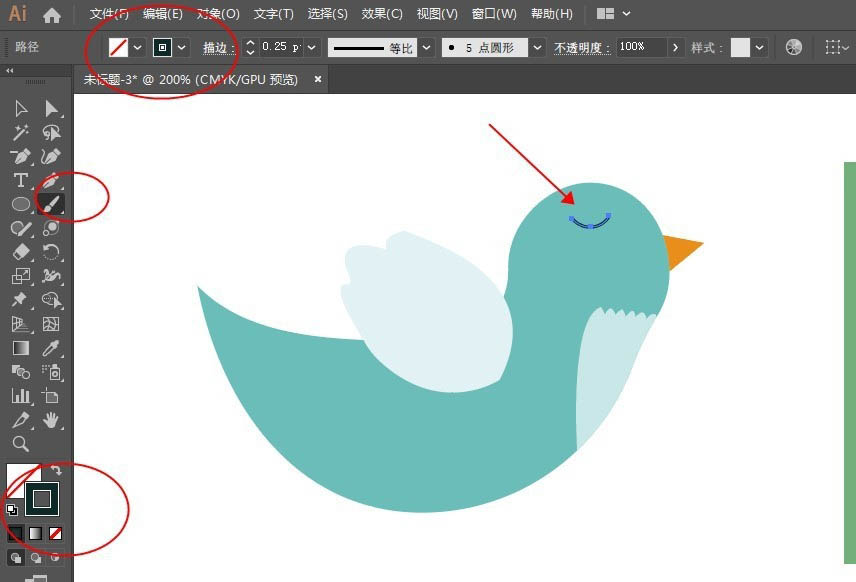The image size is (856, 582).
Task: Open the 文件(F) menu
Action: [109, 14]
